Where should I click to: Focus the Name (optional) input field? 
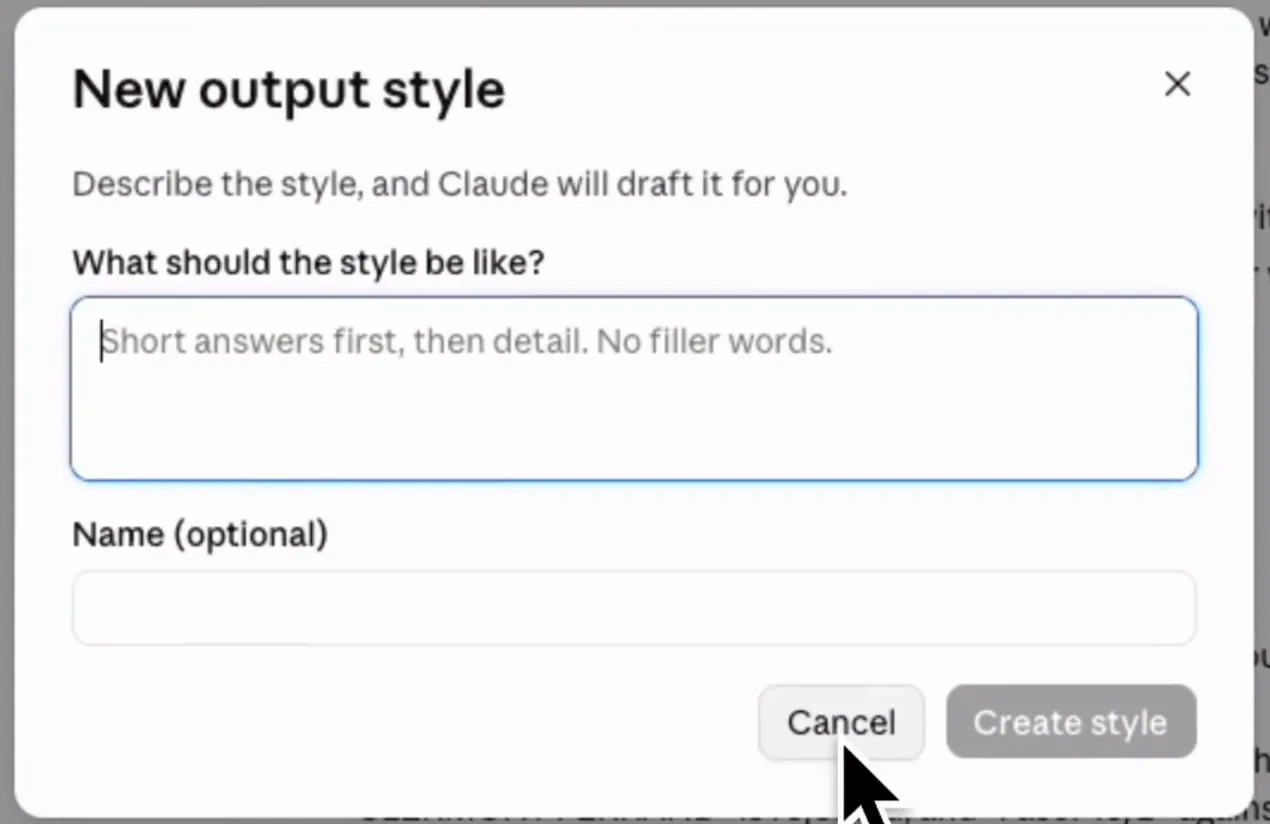634,608
